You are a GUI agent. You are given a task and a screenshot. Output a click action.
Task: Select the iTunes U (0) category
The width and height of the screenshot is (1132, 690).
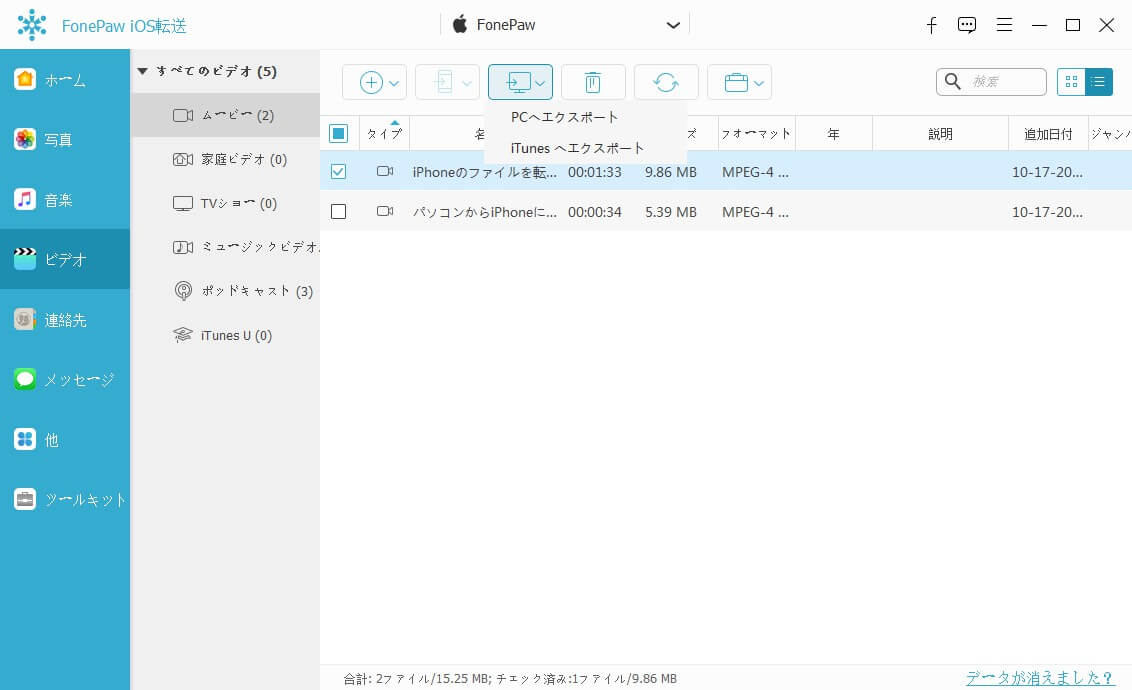[x=225, y=335]
